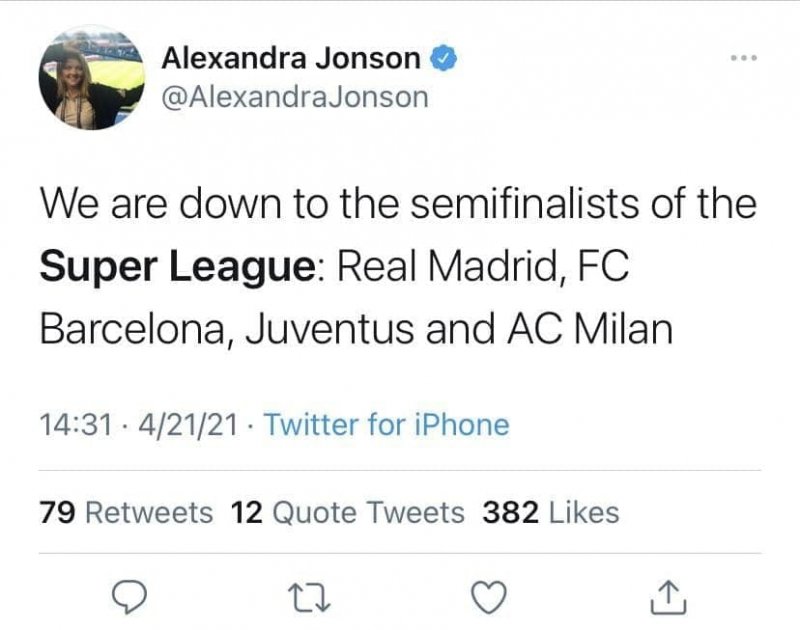800x630 pixels.
Task: Open the @AlexandraJonson handle
Action: pyautogui.click(x=294, y=97)
